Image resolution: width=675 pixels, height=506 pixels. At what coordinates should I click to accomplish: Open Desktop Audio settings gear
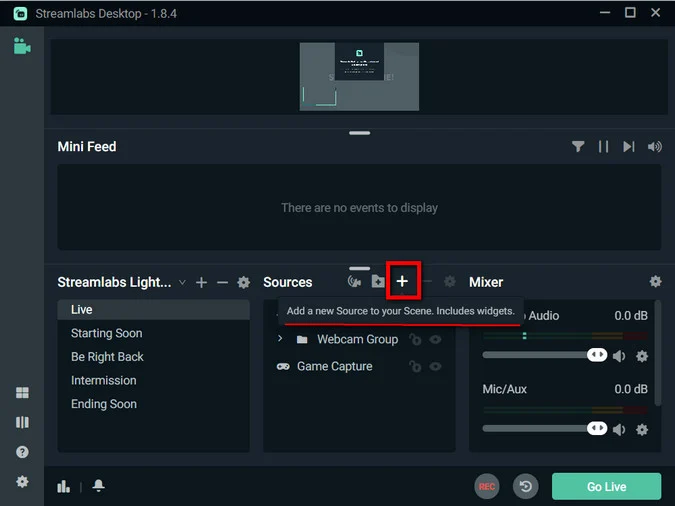click(642, 356)
